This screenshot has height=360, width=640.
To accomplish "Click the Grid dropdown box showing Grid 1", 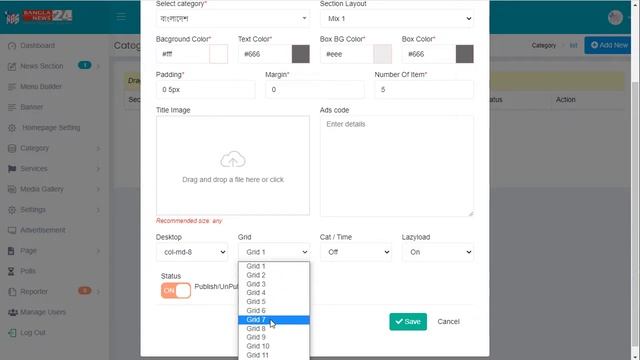I will coord(274,252).
